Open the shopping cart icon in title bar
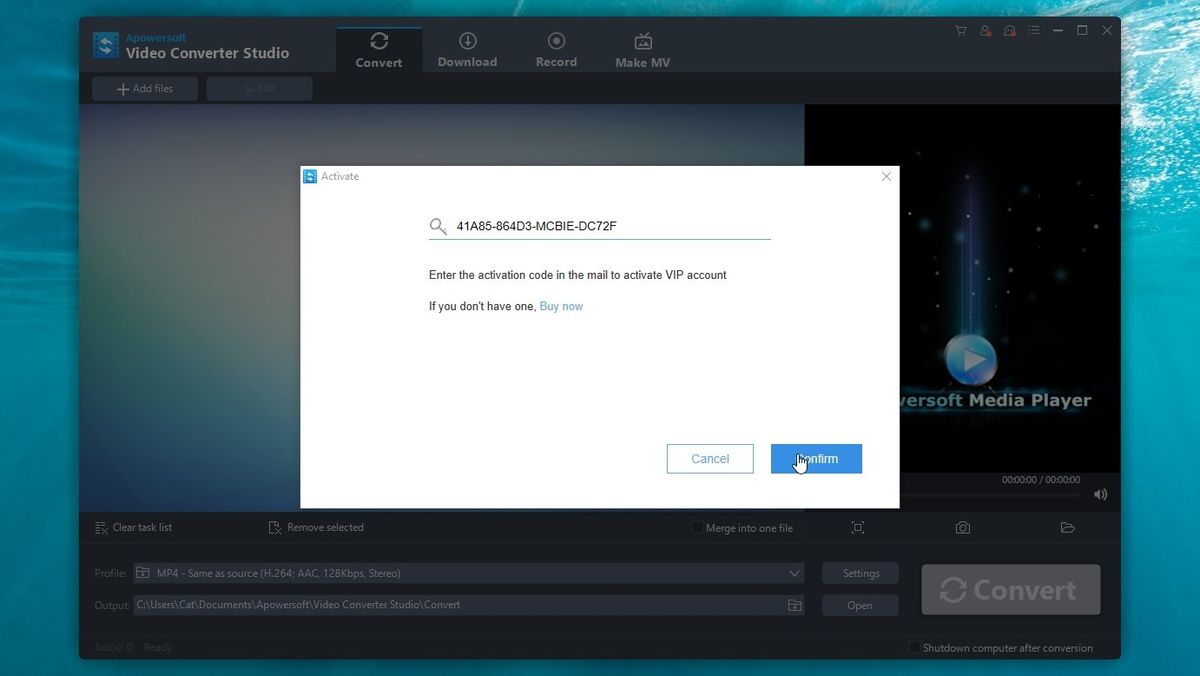The width and height of the screenshot is (1200, 676). click(961, 31)
